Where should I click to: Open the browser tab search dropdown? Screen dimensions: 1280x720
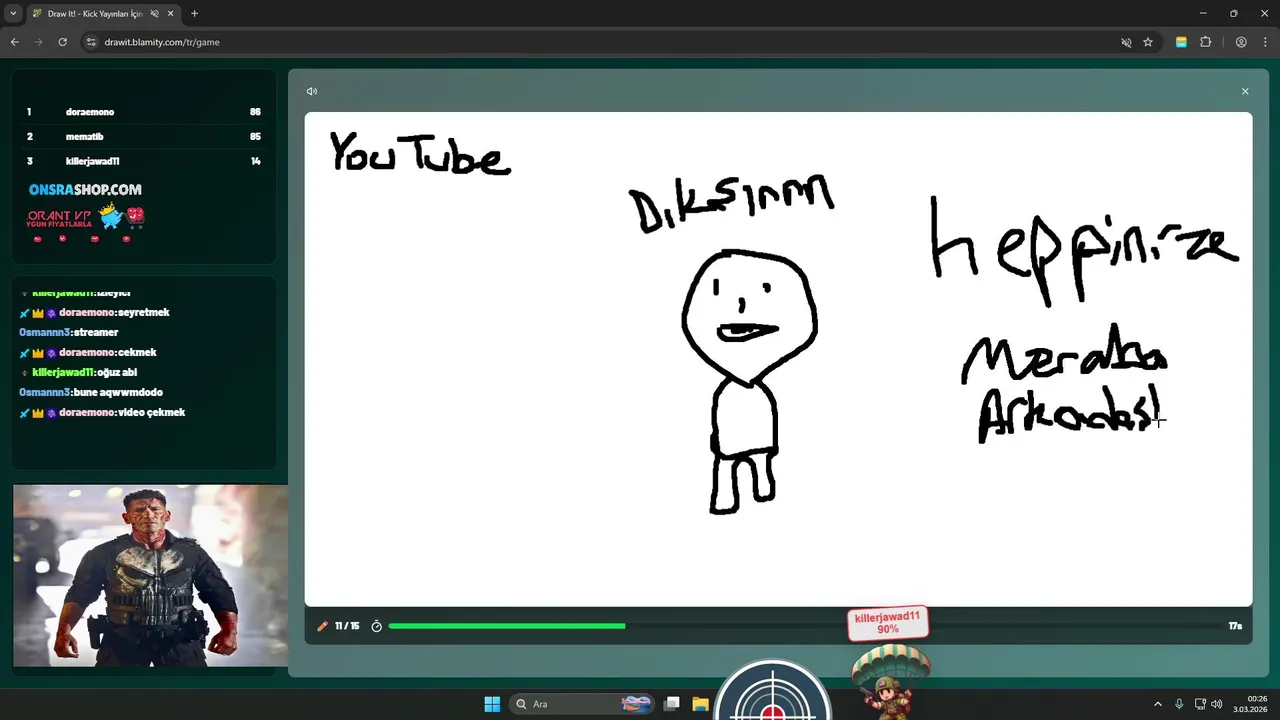[13, 13]
